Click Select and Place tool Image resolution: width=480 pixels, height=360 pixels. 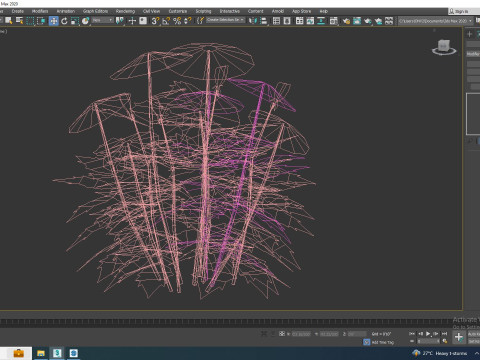tap(85, 21)
